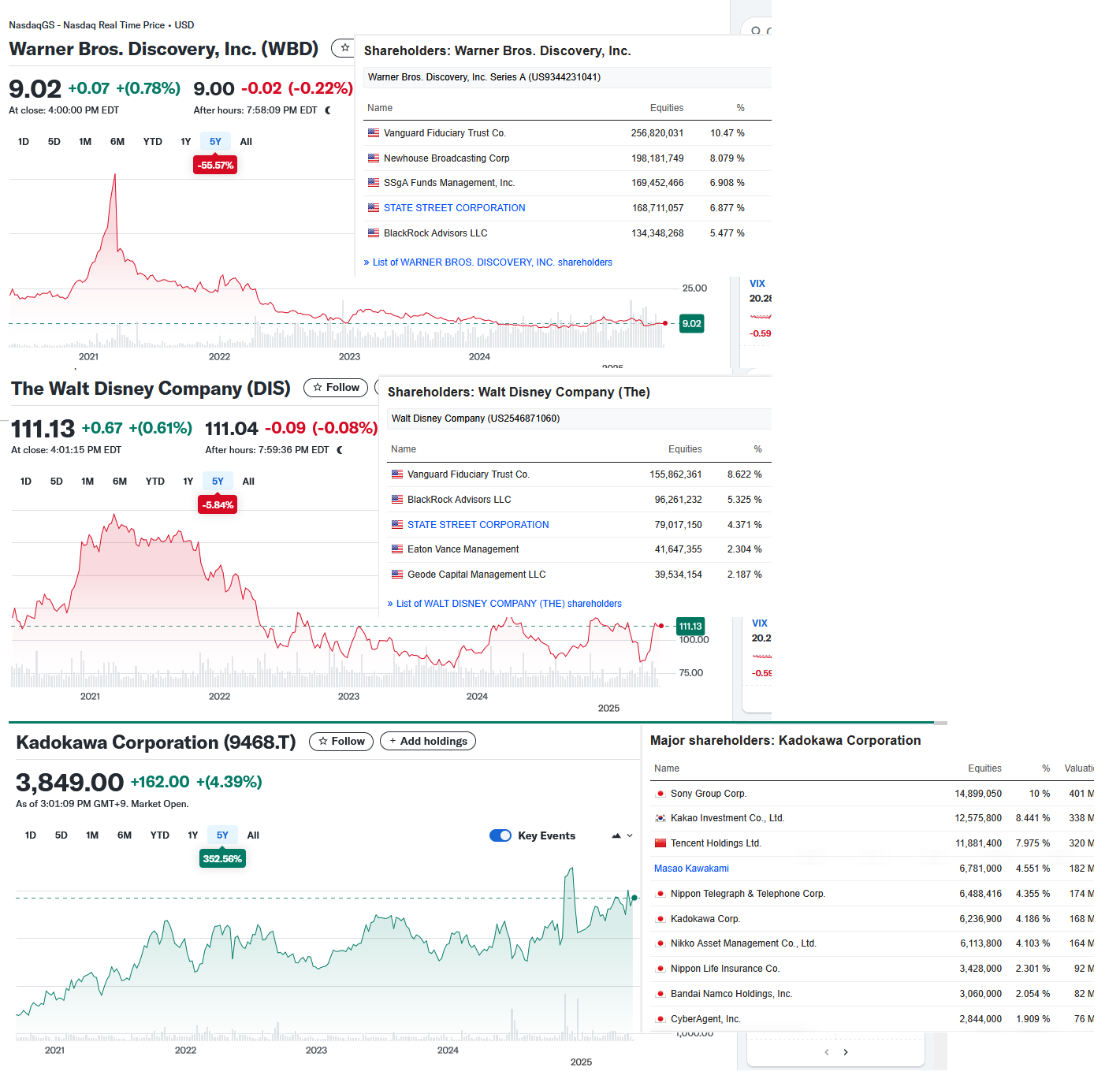Select 5Y range on the Kadokawa chart
Image resolution: width=1120 pixels, height=1079 pixels.
[x=223, y=835]
